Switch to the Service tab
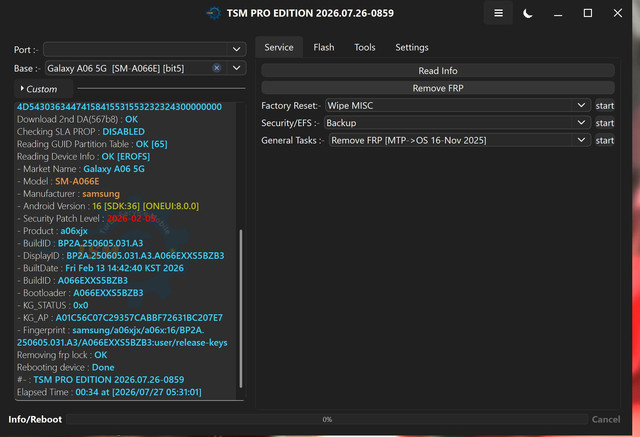The image size is (640, 437). coord(279,47)
